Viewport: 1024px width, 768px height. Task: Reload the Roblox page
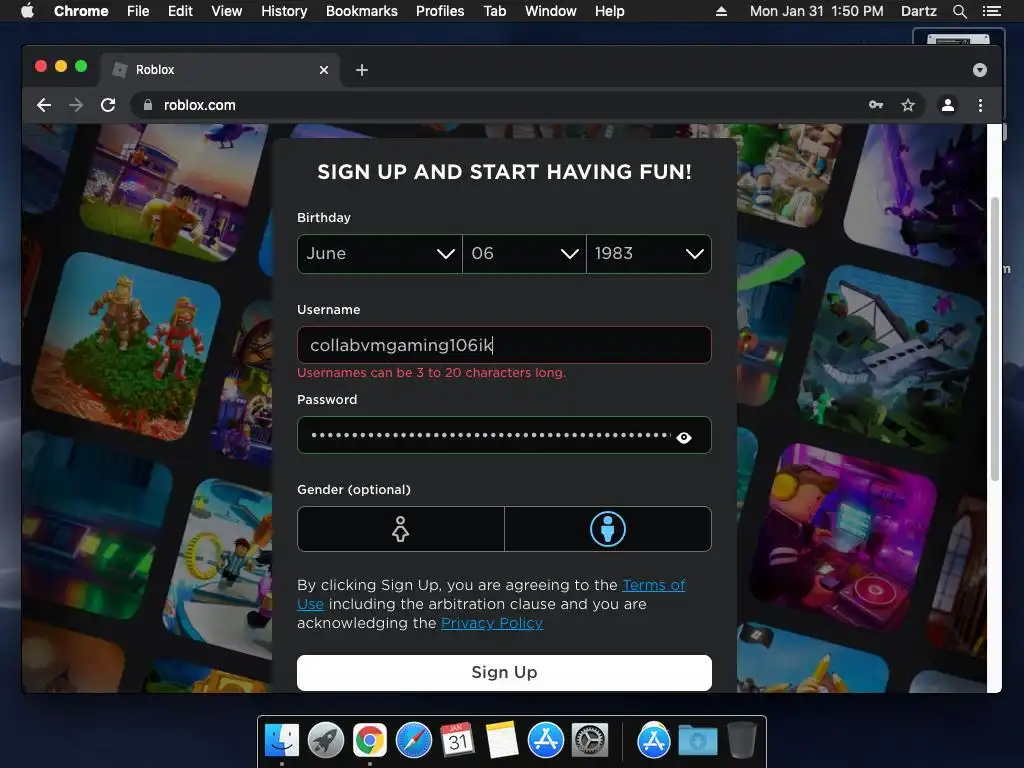tap(108, 105)
